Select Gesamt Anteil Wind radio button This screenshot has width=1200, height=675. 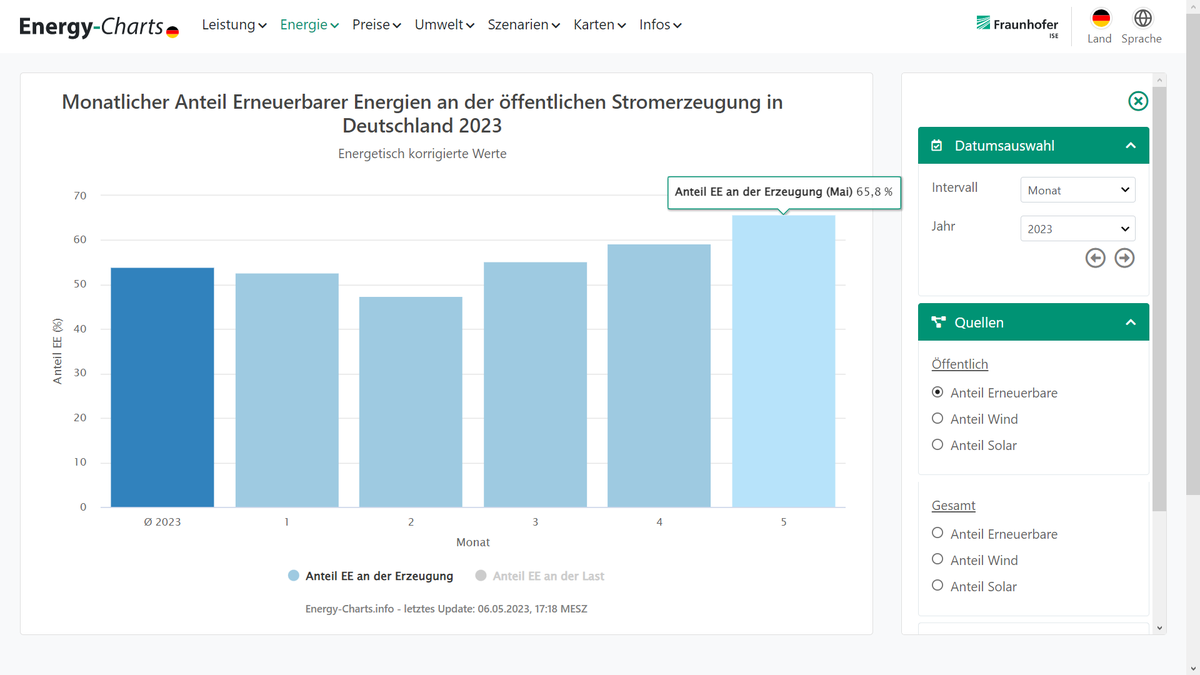[938, 560]
